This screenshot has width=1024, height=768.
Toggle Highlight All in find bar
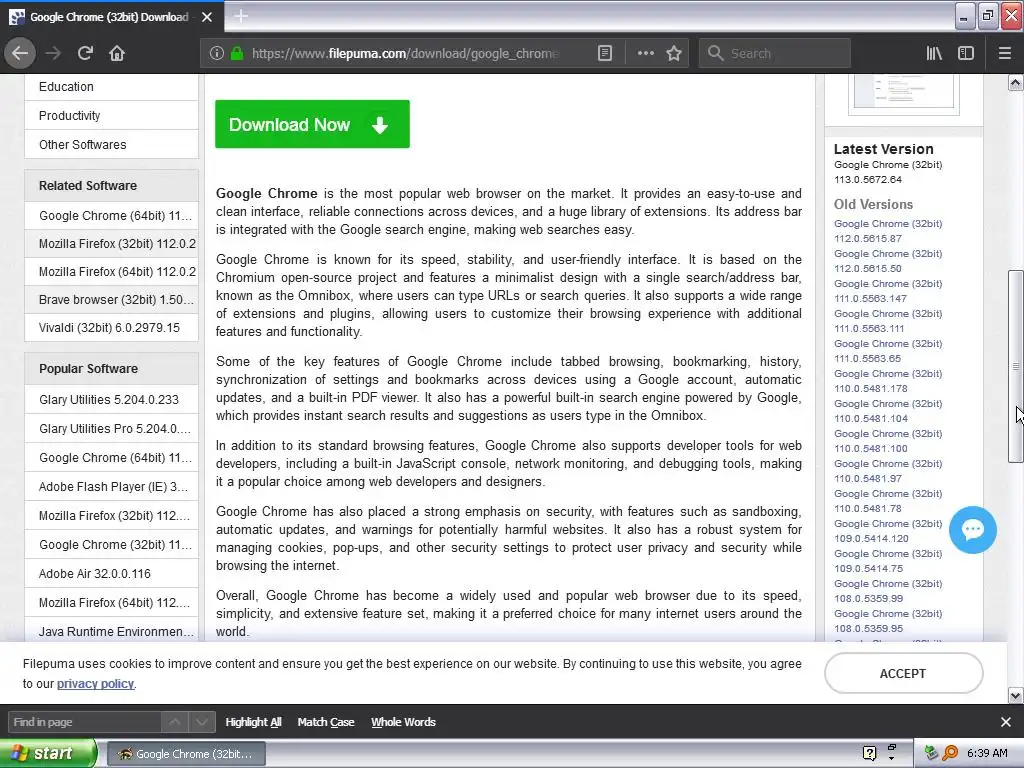253,722
